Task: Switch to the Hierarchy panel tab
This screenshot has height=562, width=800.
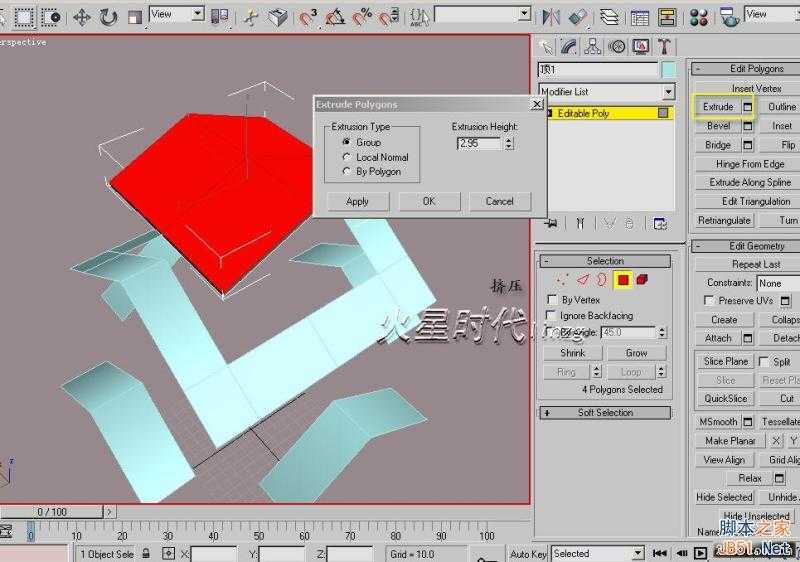Action: (x=593, y=47)
